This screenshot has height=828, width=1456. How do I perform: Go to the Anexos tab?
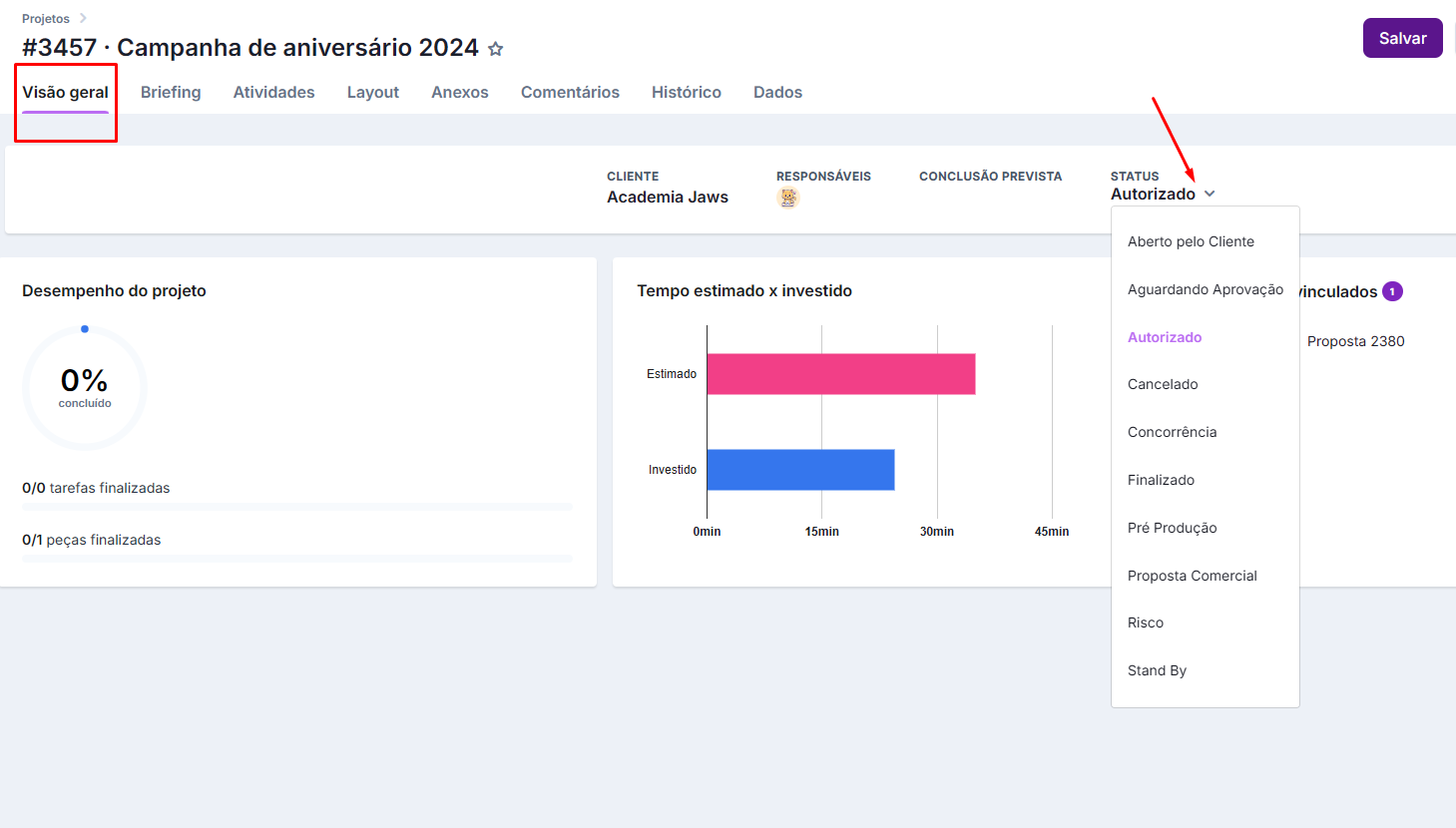[459, 92]
